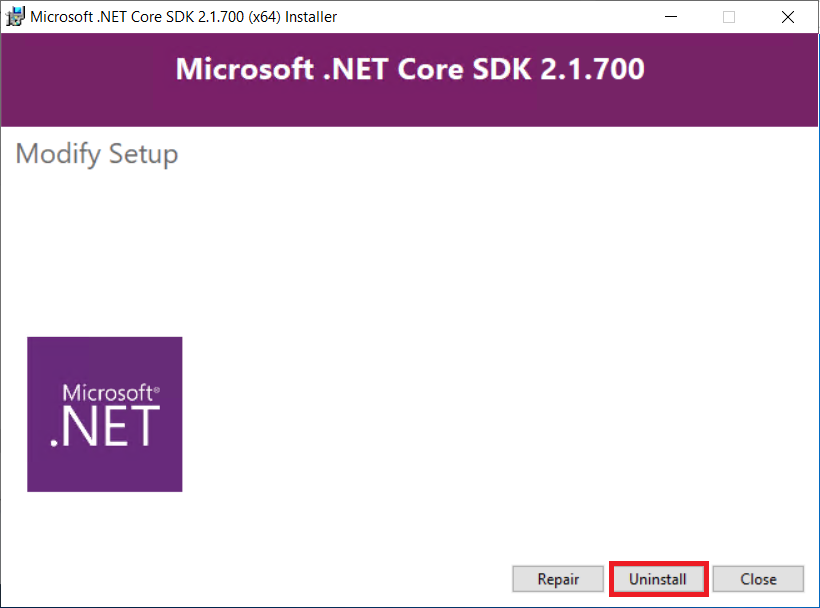
Task: Minimize the installer window
Action: tap(671, 17)
